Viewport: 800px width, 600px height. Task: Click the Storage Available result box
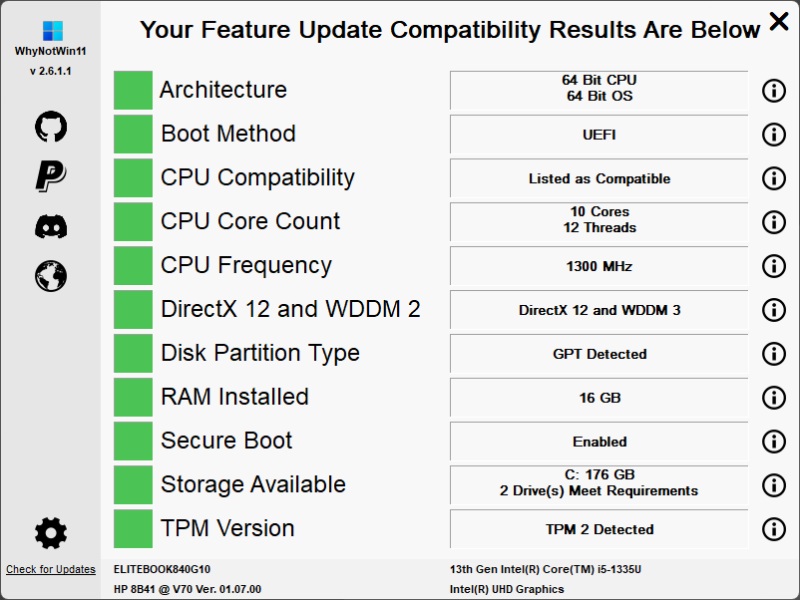point(599,485)
